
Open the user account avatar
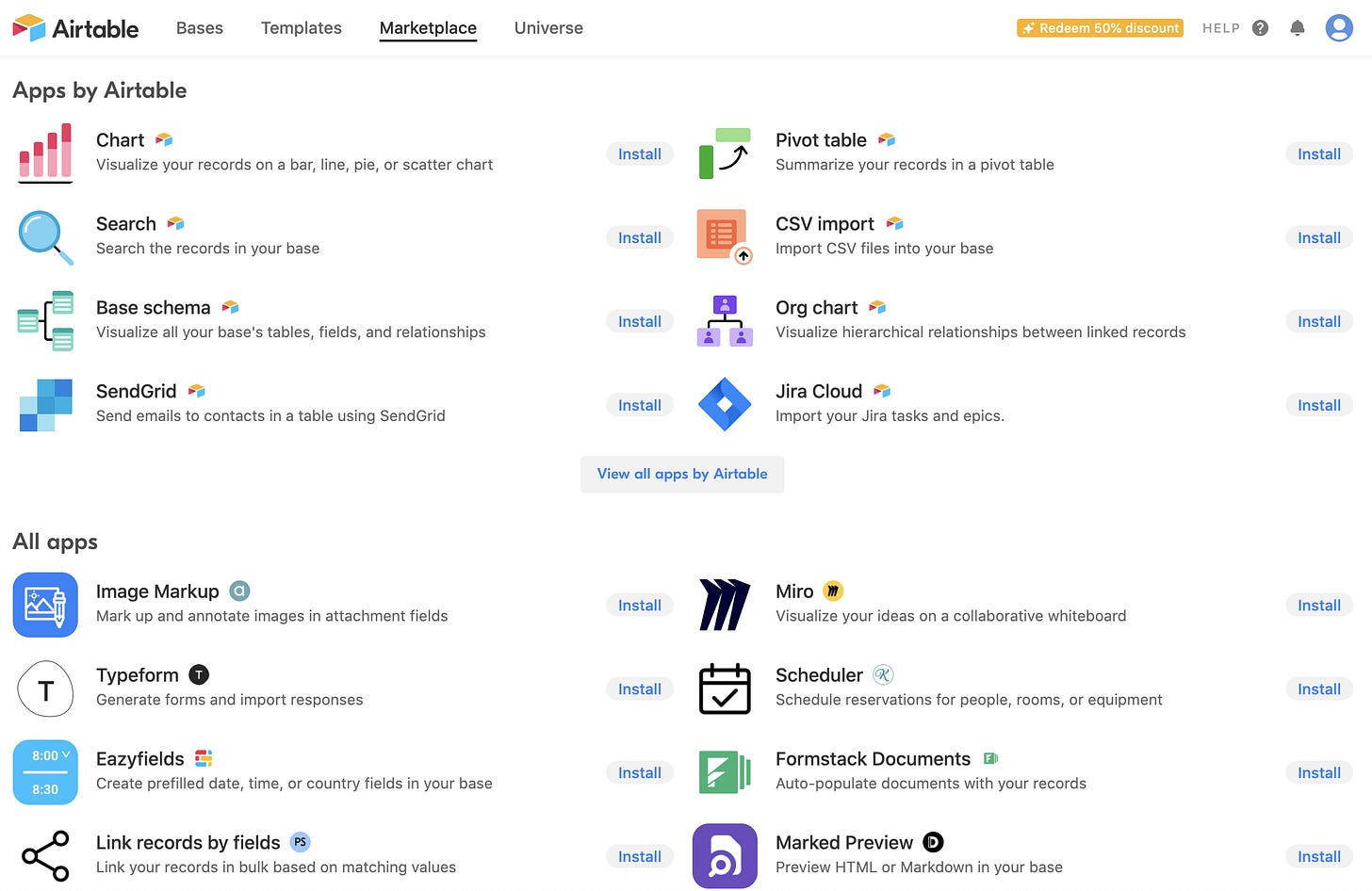pos(1339,28)
